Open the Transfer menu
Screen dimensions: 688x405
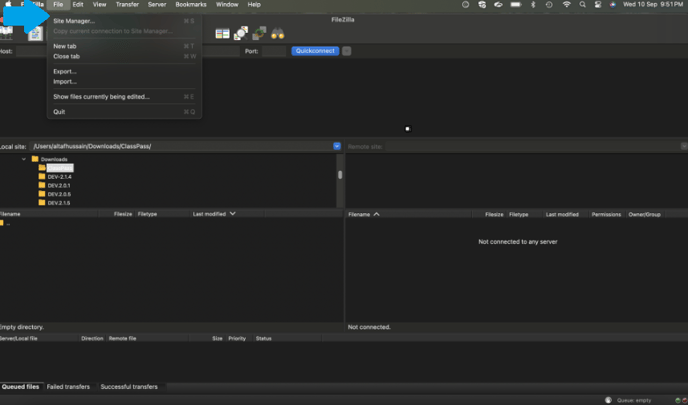[x=127, y=4]
